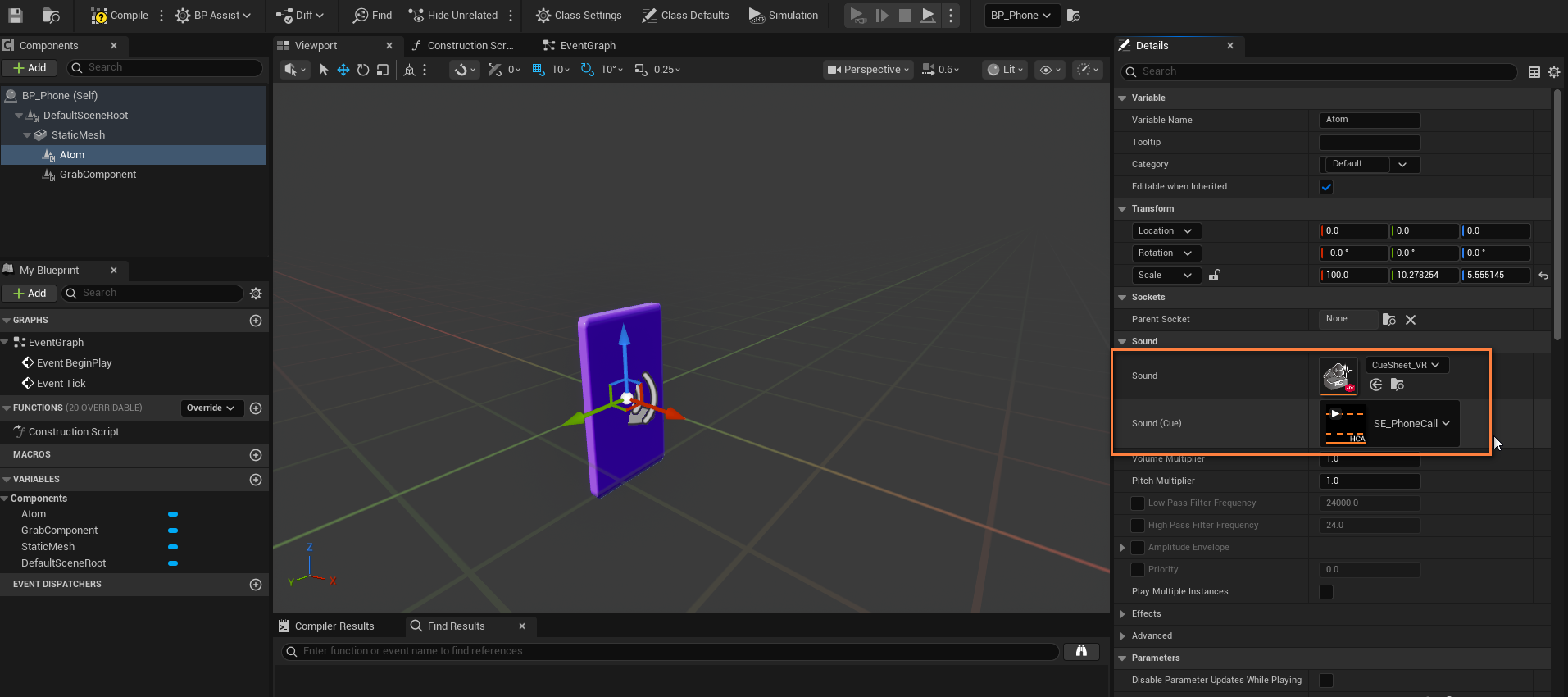Open Class Settings
Viewport: 1568px width, 697px height.
579,15
